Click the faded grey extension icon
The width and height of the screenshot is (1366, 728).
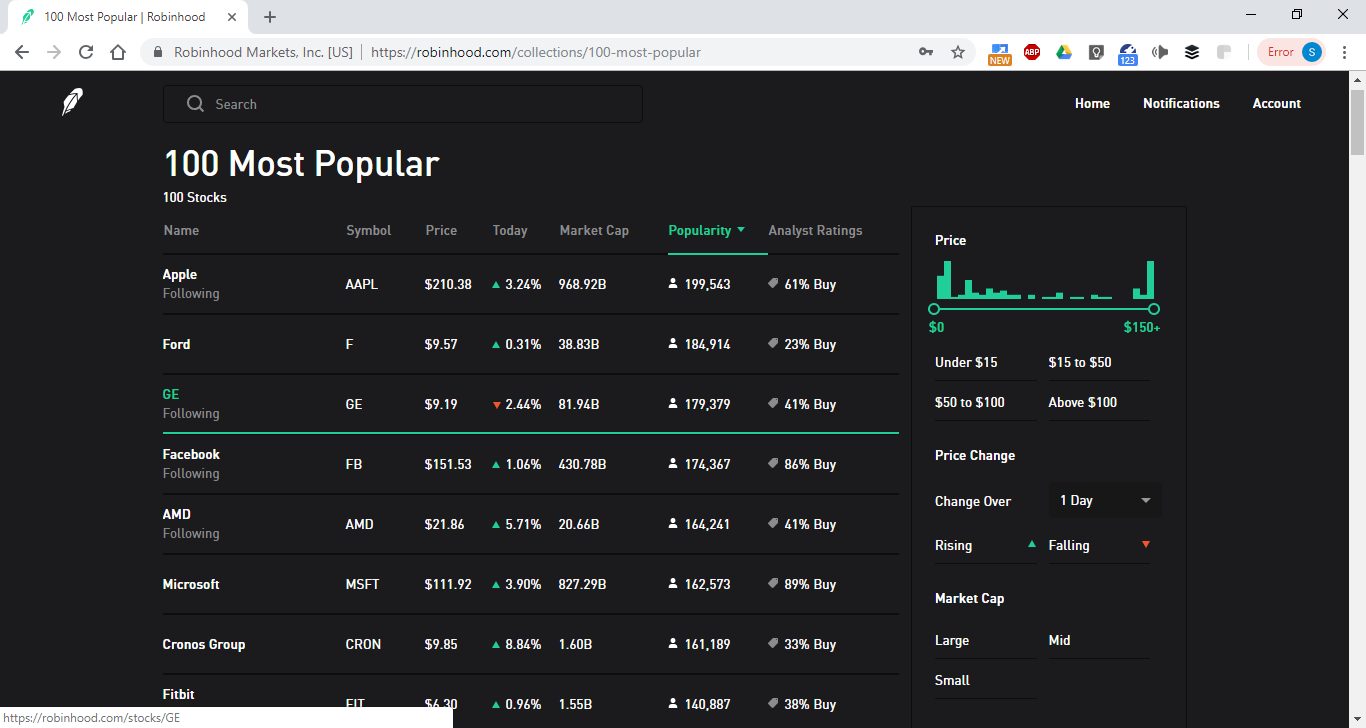point(1224,52)
